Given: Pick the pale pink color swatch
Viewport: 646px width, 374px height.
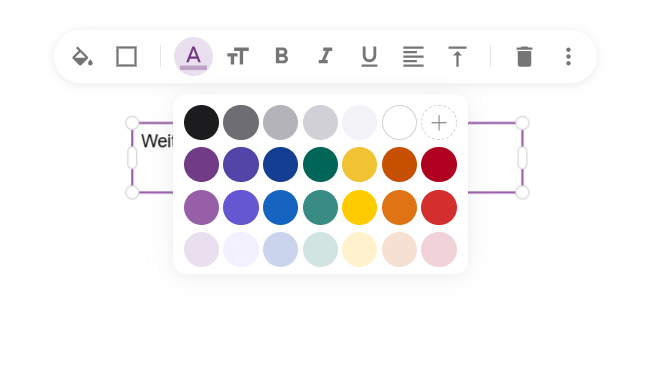Looking at the screenshot, I should pos(439,250).
